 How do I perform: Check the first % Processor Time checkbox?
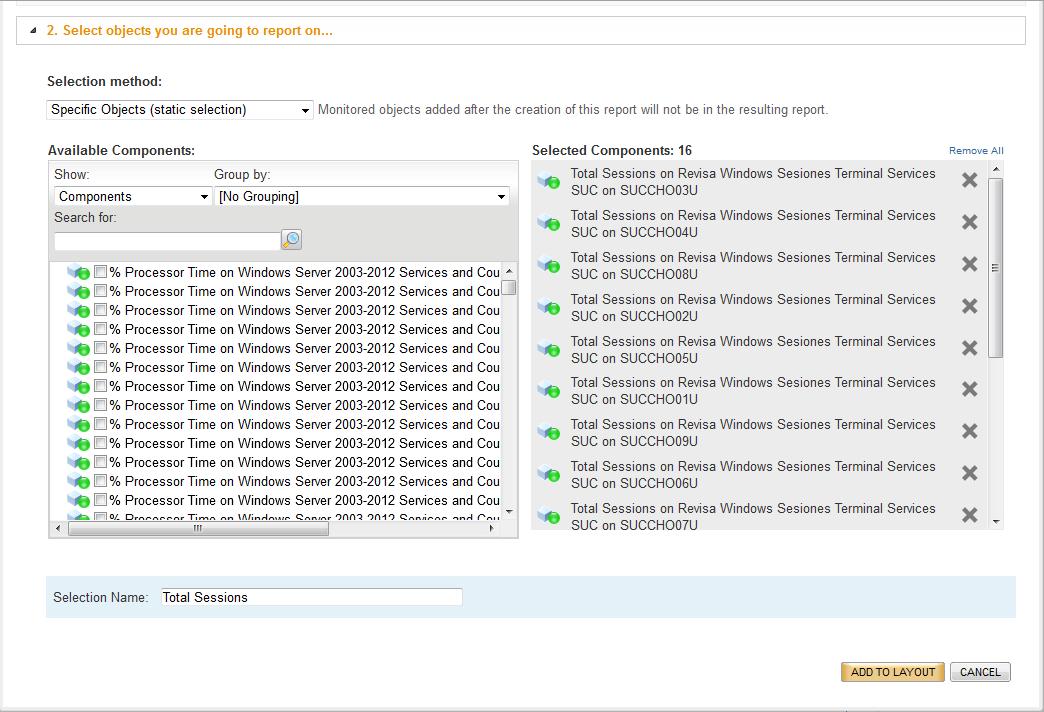tap(101, 271)
